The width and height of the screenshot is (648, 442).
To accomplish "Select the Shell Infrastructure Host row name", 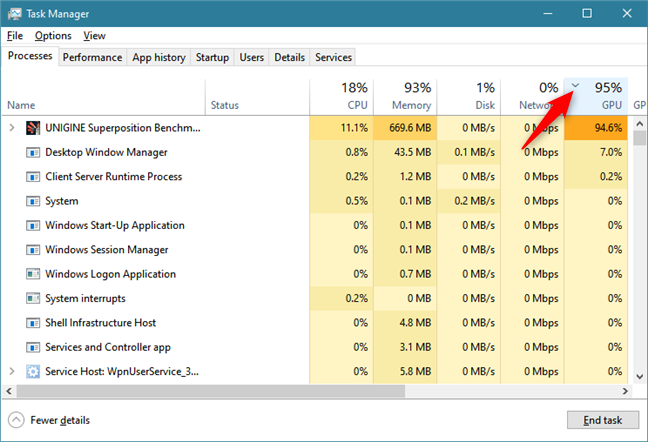I will pyautogui.click(x=100, y=323).
